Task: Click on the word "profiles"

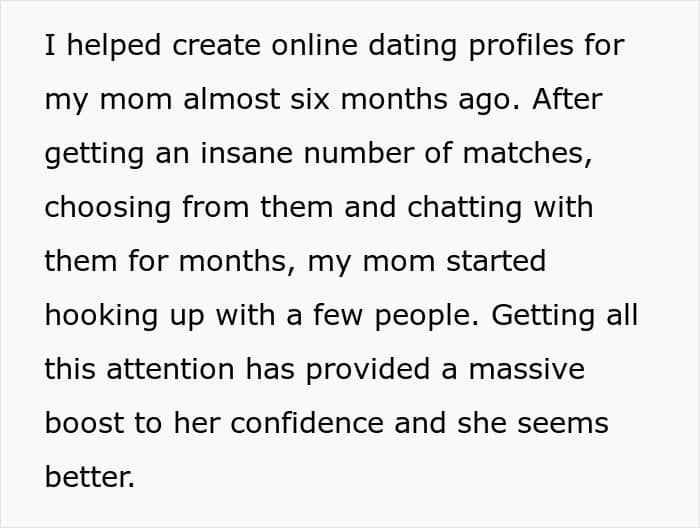Action: point(521,46)
